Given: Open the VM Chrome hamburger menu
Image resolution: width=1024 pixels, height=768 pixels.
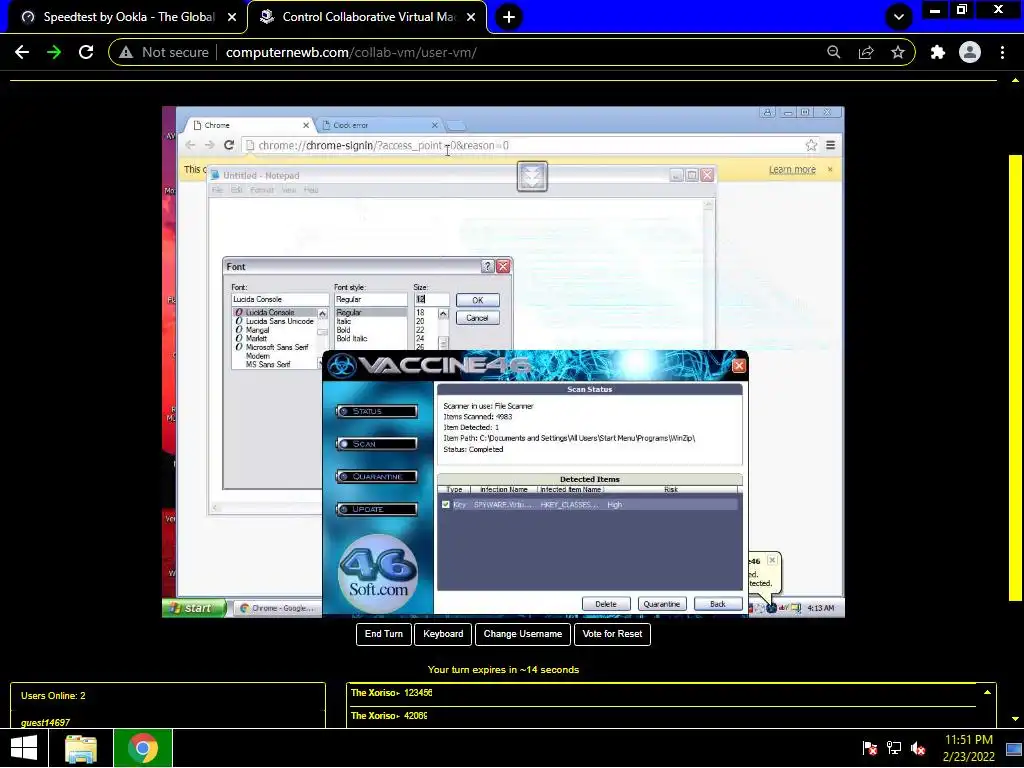Looking at the screenshot, I should click(831, 145).
